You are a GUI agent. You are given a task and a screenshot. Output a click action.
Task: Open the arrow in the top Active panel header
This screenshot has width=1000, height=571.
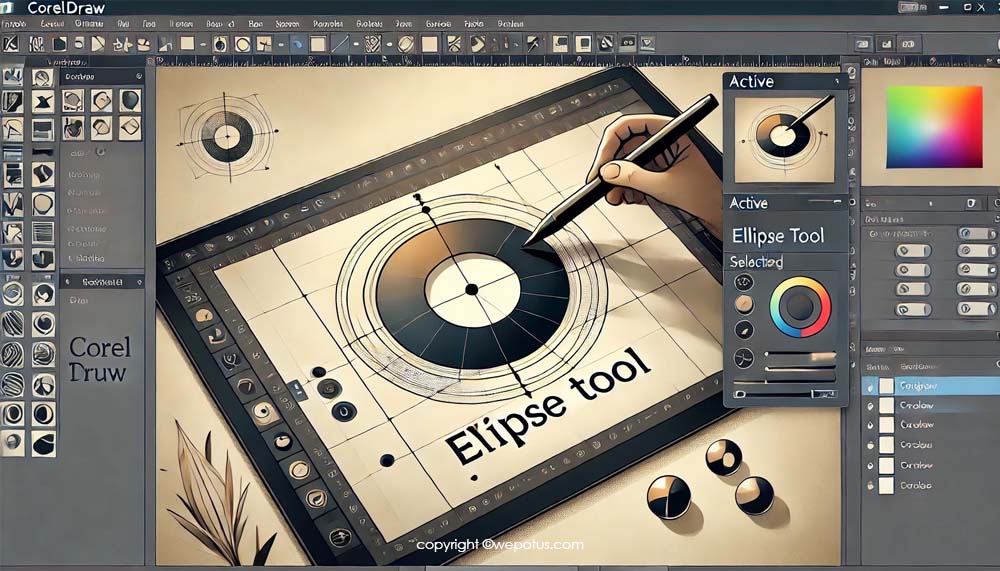[x=837, y=82]
